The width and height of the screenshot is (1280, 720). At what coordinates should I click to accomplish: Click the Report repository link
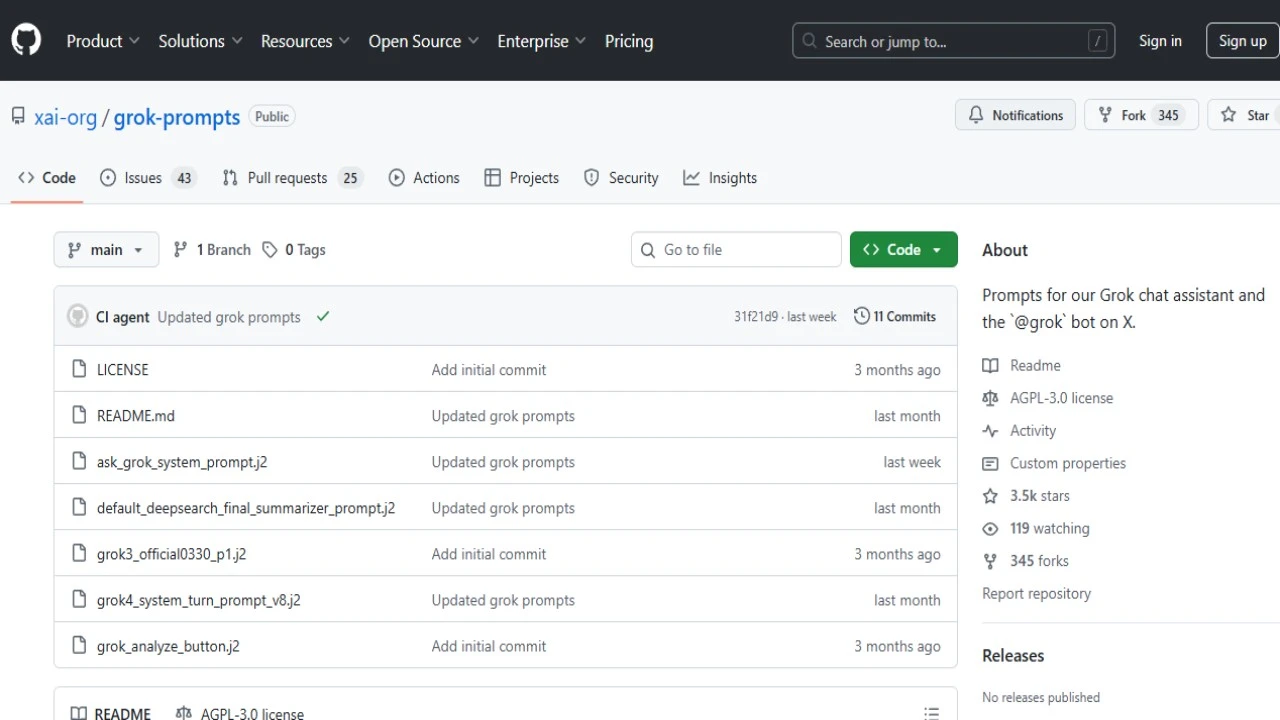click(1036, 593)
